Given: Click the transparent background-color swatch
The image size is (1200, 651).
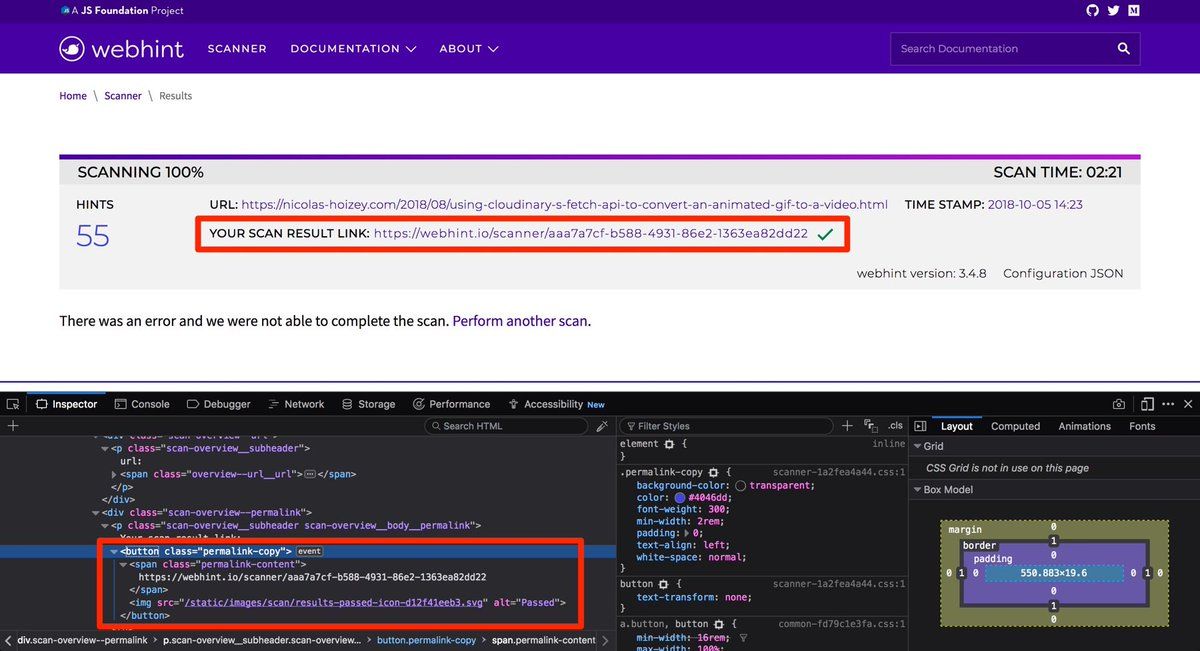Looking at the screenshot, I should pyautogui.click(x=741, y=485).
